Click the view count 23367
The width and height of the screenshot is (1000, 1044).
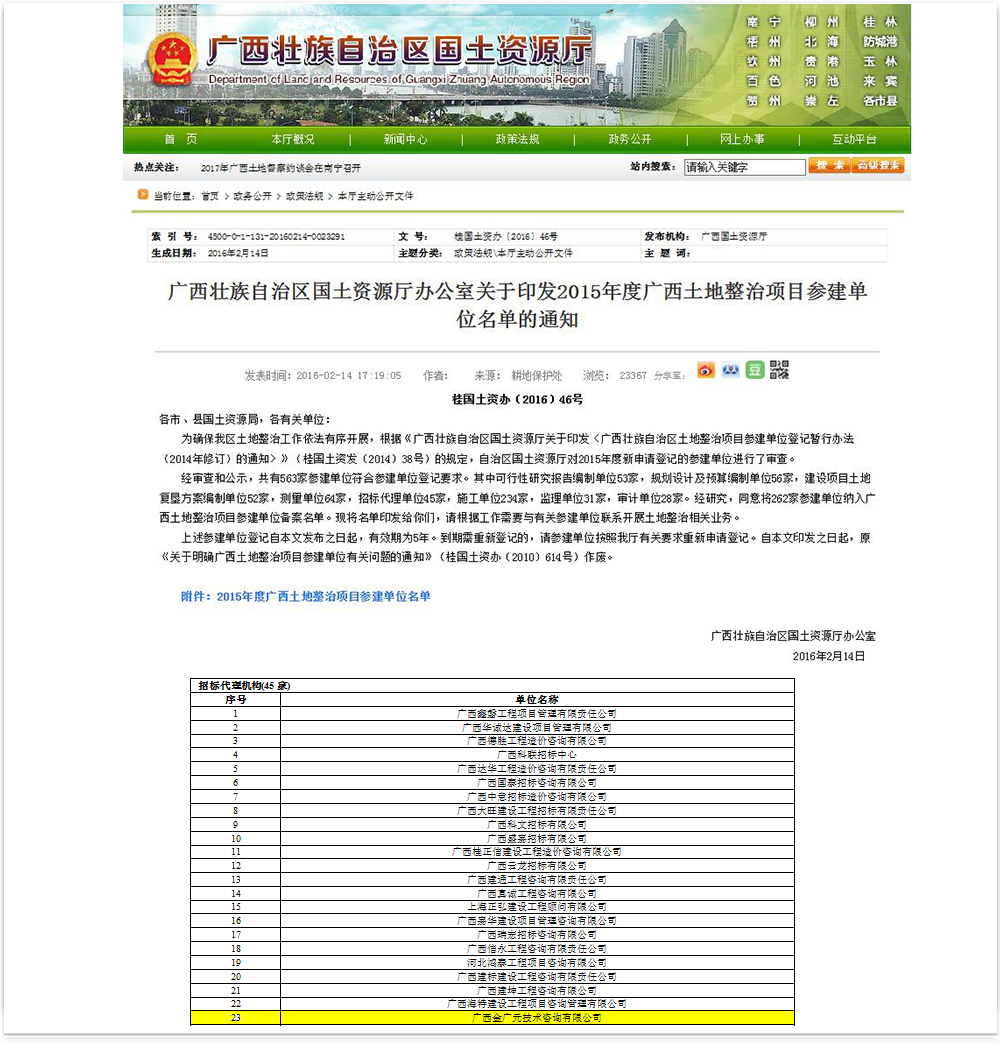coord(633,376)
